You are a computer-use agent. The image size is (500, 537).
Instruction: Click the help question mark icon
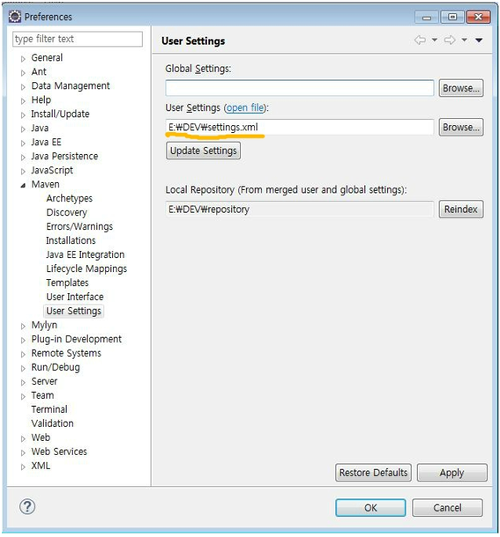27,507
